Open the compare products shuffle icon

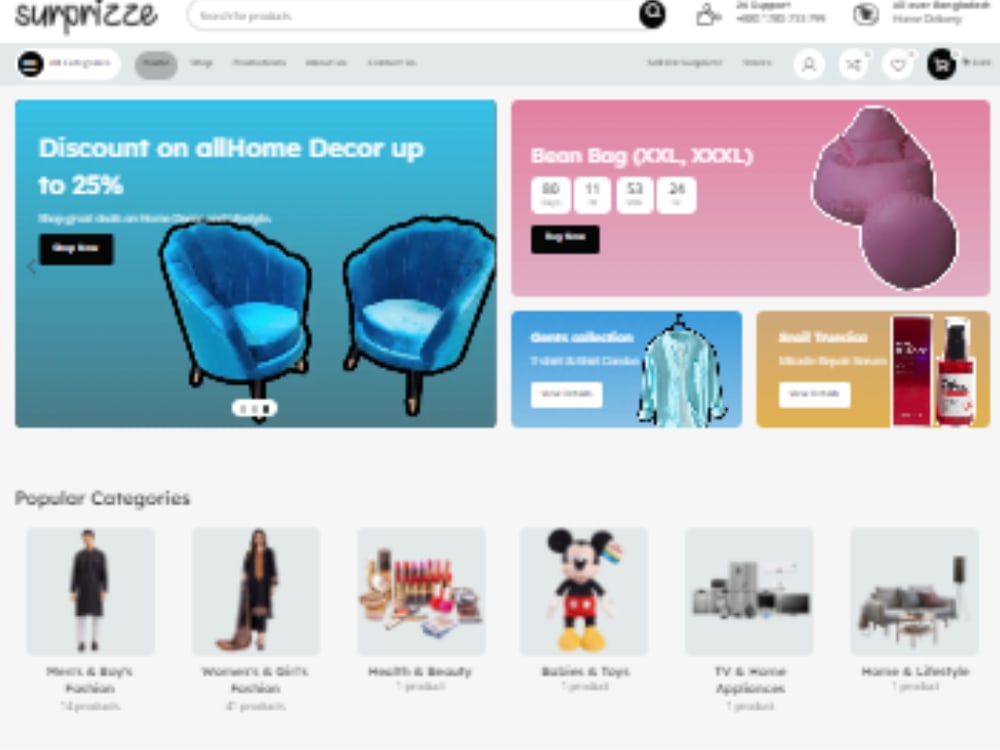pyautogui.click(x=853, y=64)
